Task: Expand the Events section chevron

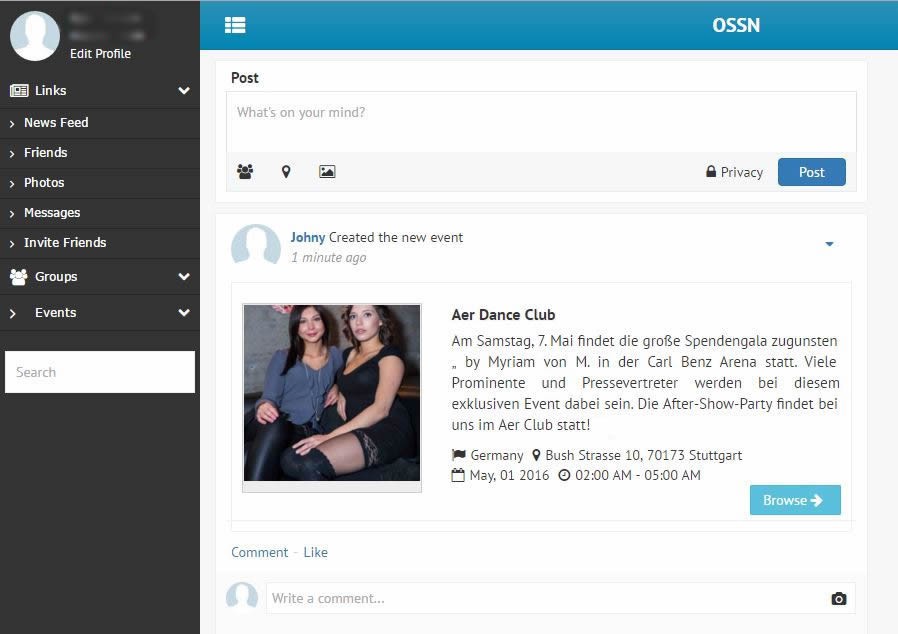Action: click(x=184, y=313)
